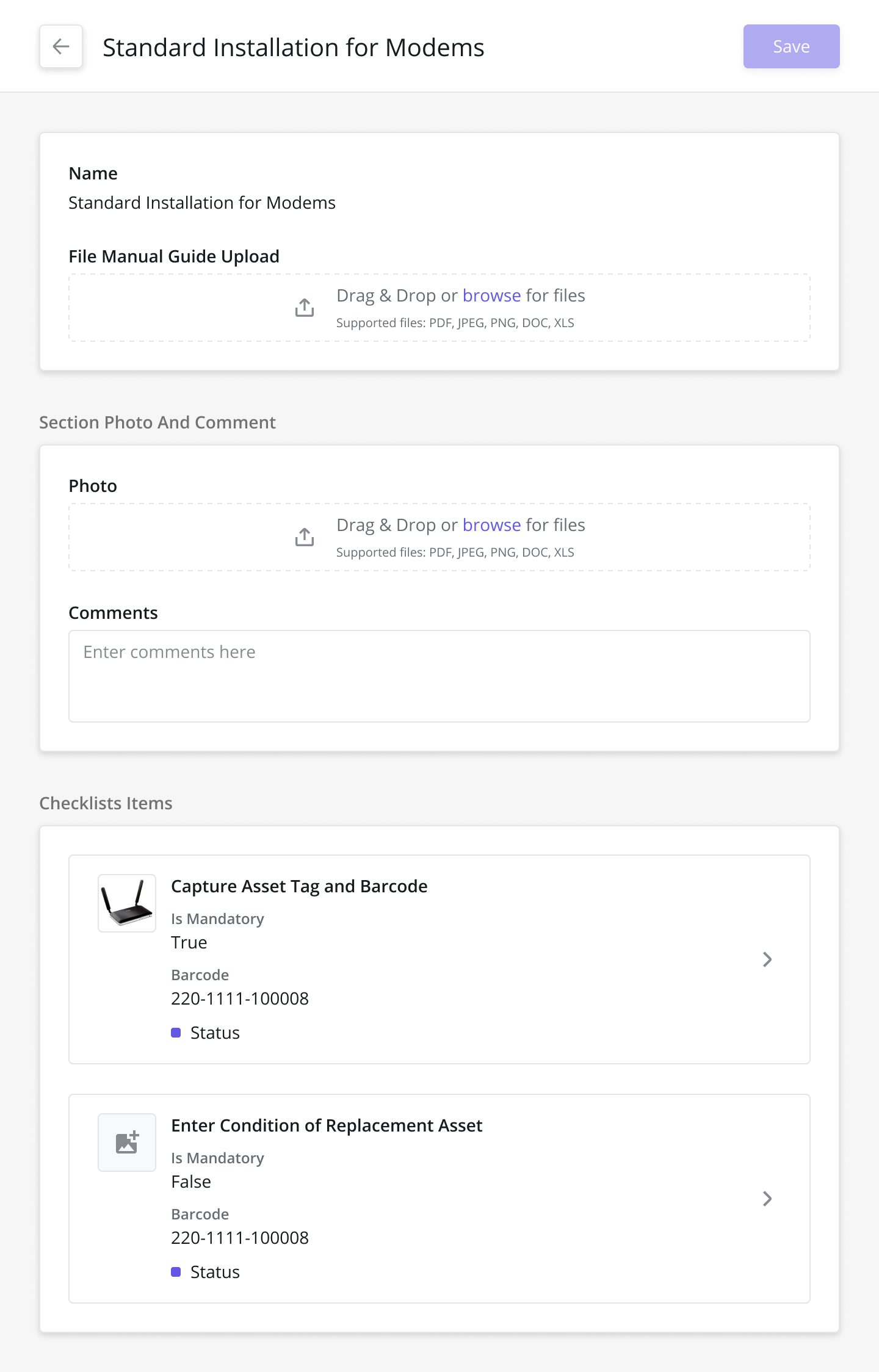The width and height of the screenshot is (879, 1372).
Task: Select the Name value Standard Installation for Modems
Action: (202, 203)
